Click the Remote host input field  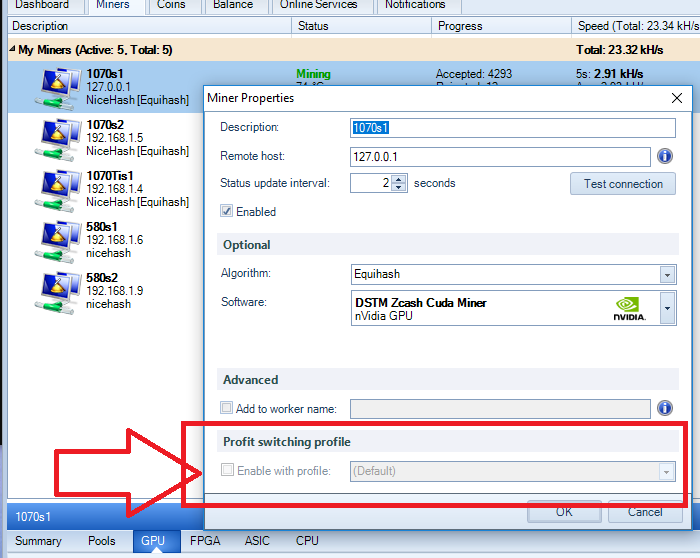[500, 157]
